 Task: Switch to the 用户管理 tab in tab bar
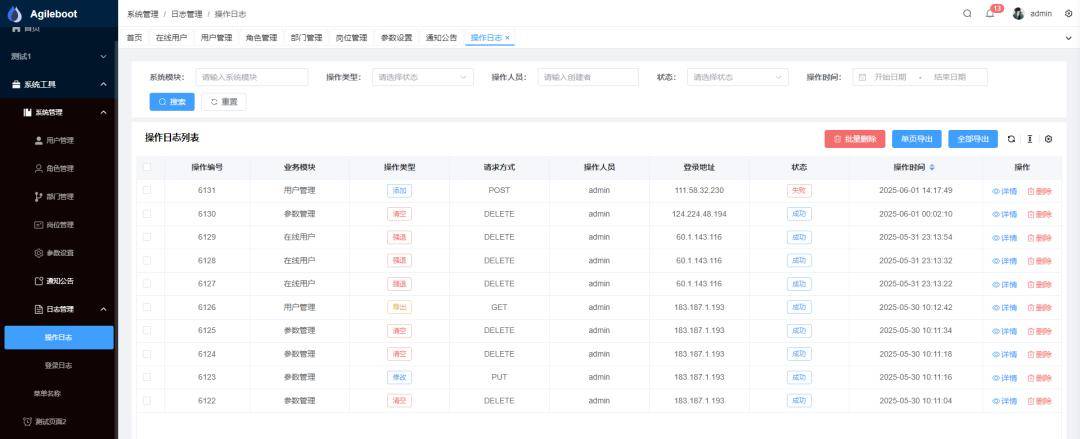coord(216,38)
